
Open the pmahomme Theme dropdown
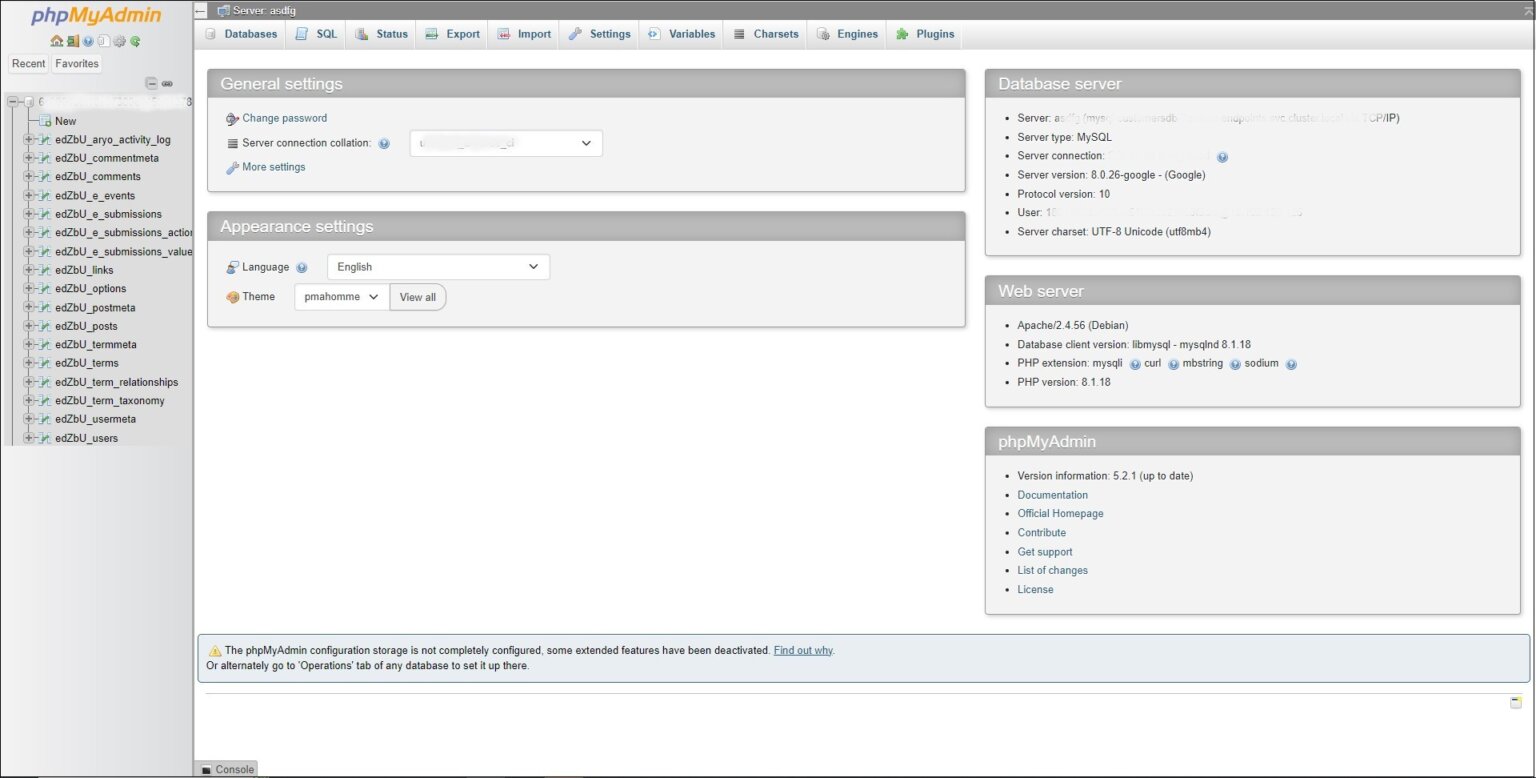[x=340, y=296]
